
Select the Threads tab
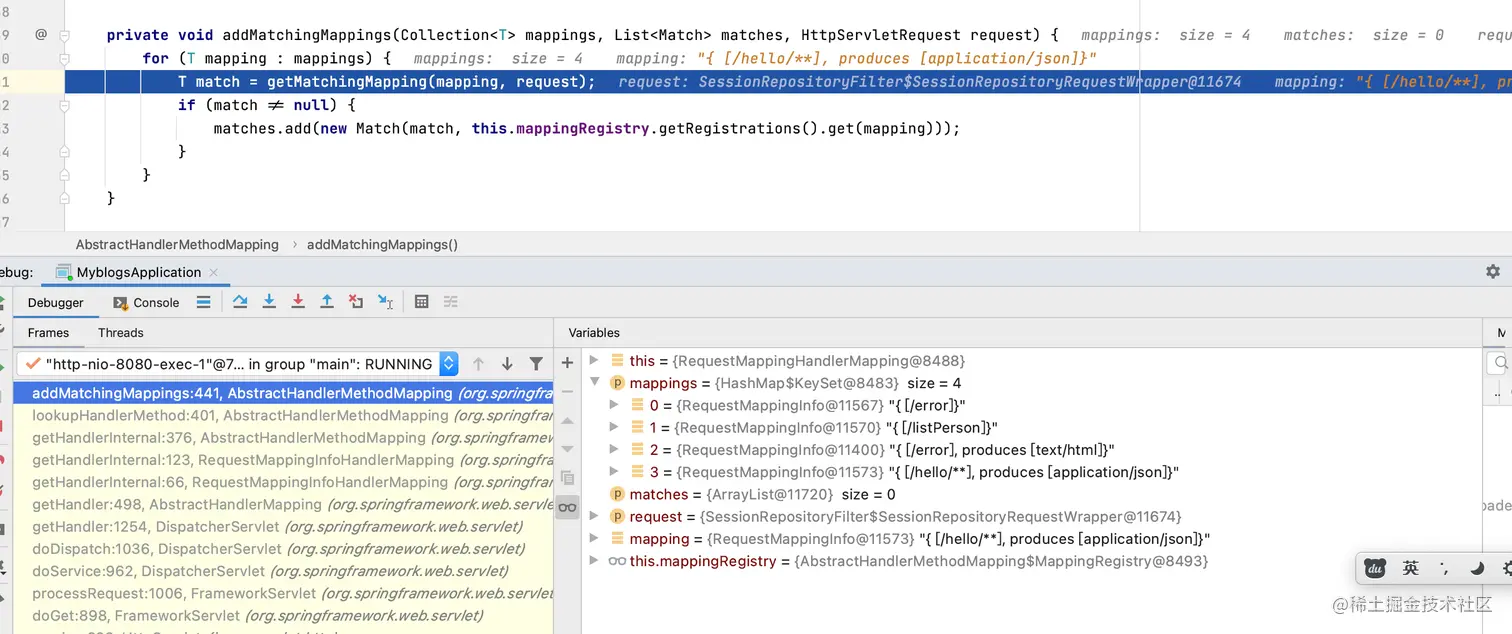point(121,333)
